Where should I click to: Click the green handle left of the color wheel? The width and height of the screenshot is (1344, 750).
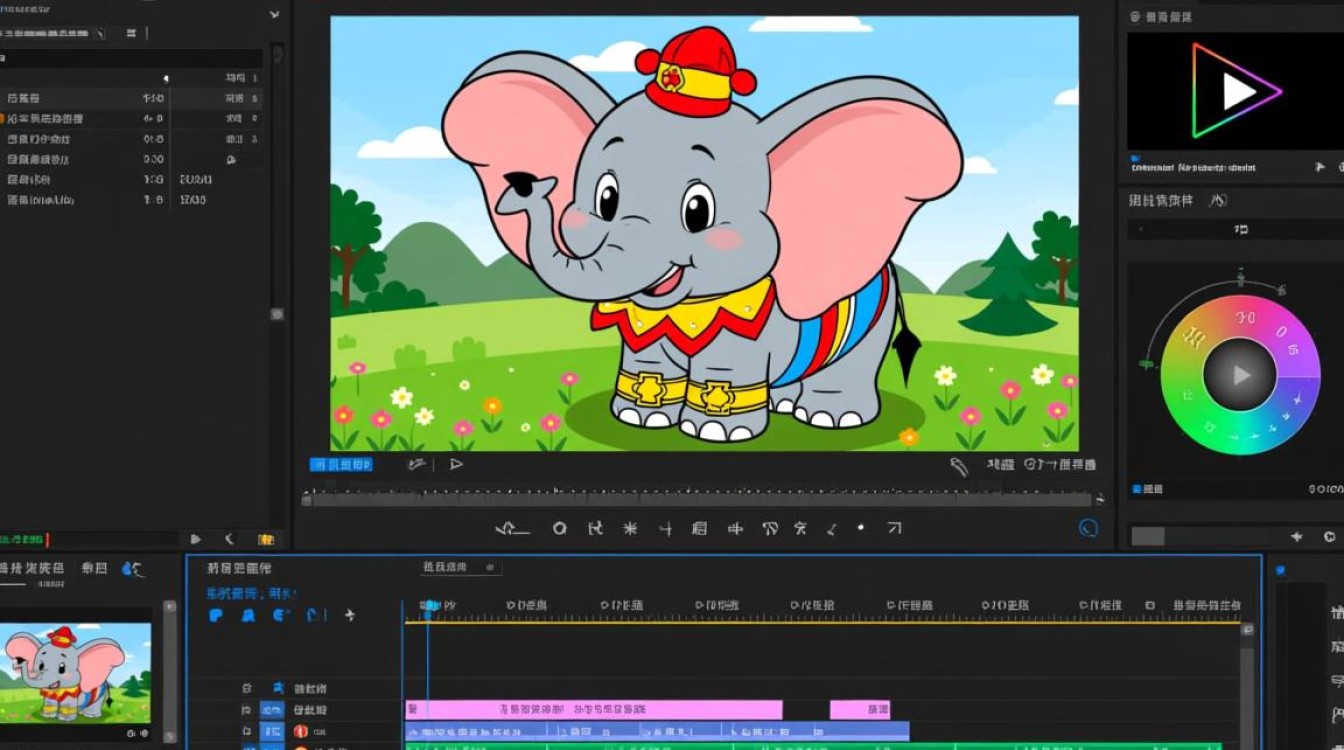point(1147,366)
